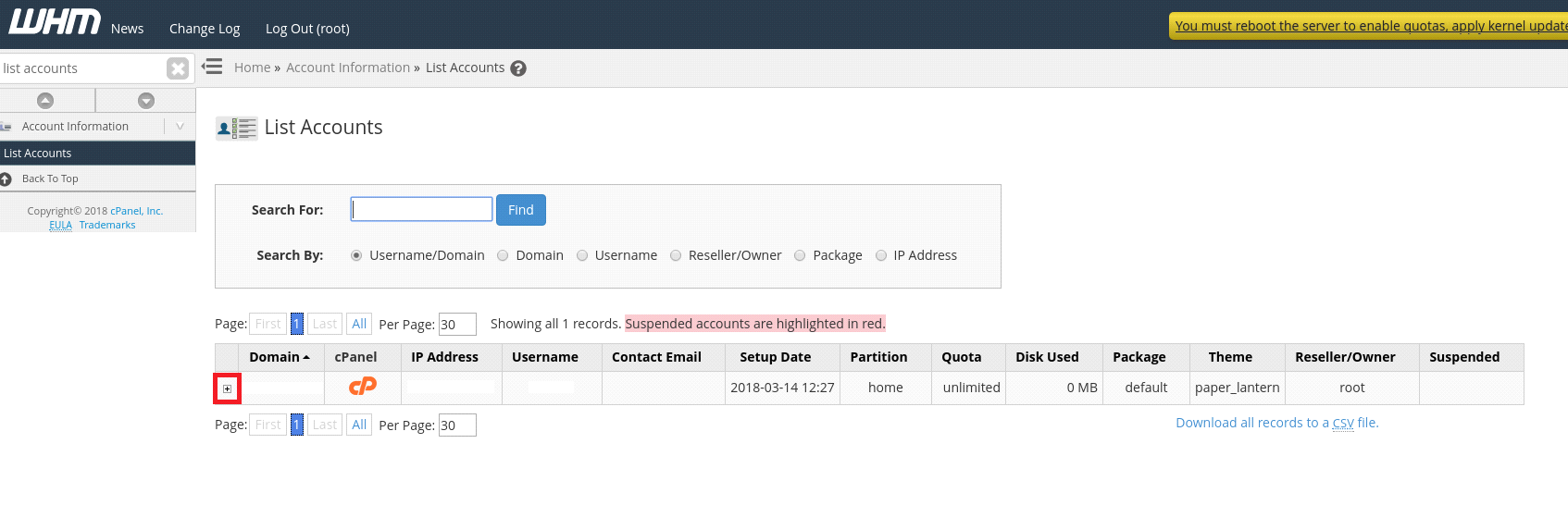Select the Package search option
The height and width of the screenshot is (530, 1568).
point(800,255)
